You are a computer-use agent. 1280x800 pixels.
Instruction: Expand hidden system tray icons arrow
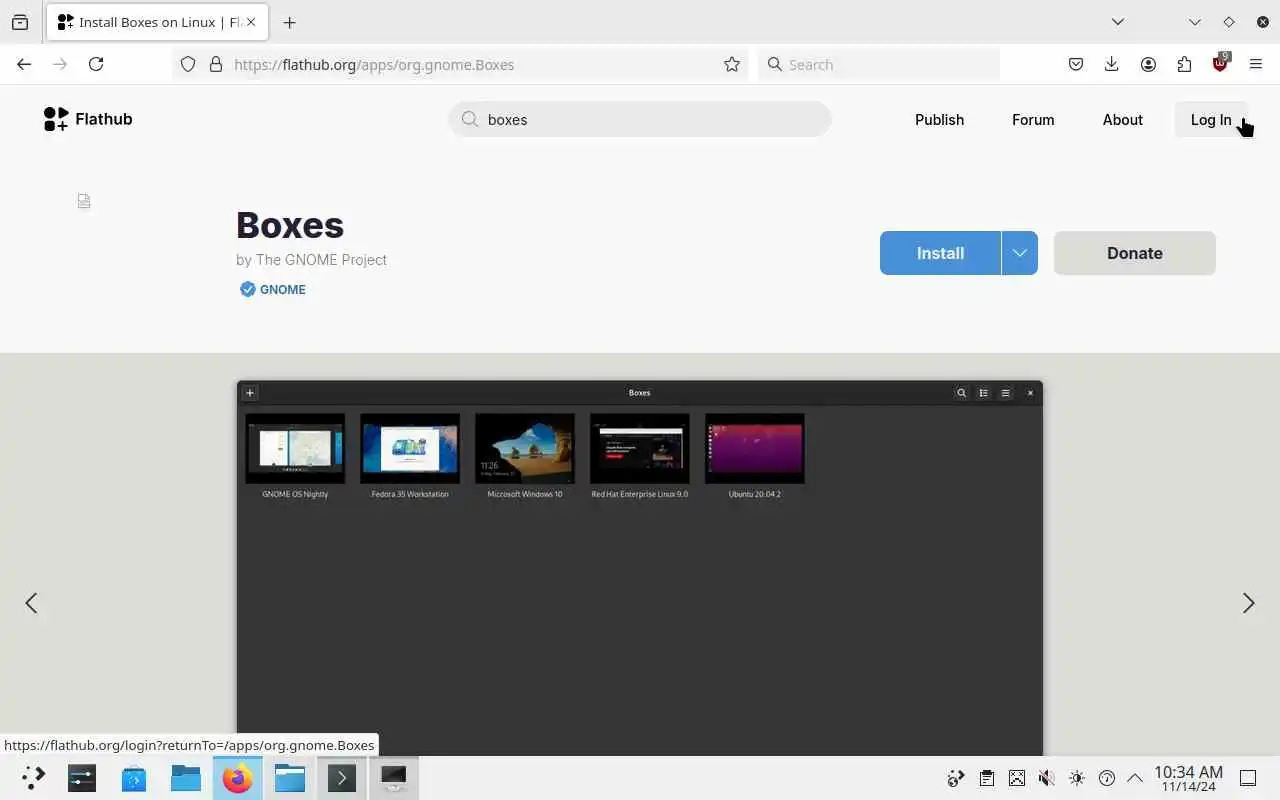pyautogui.click(x=1135, y=778)
